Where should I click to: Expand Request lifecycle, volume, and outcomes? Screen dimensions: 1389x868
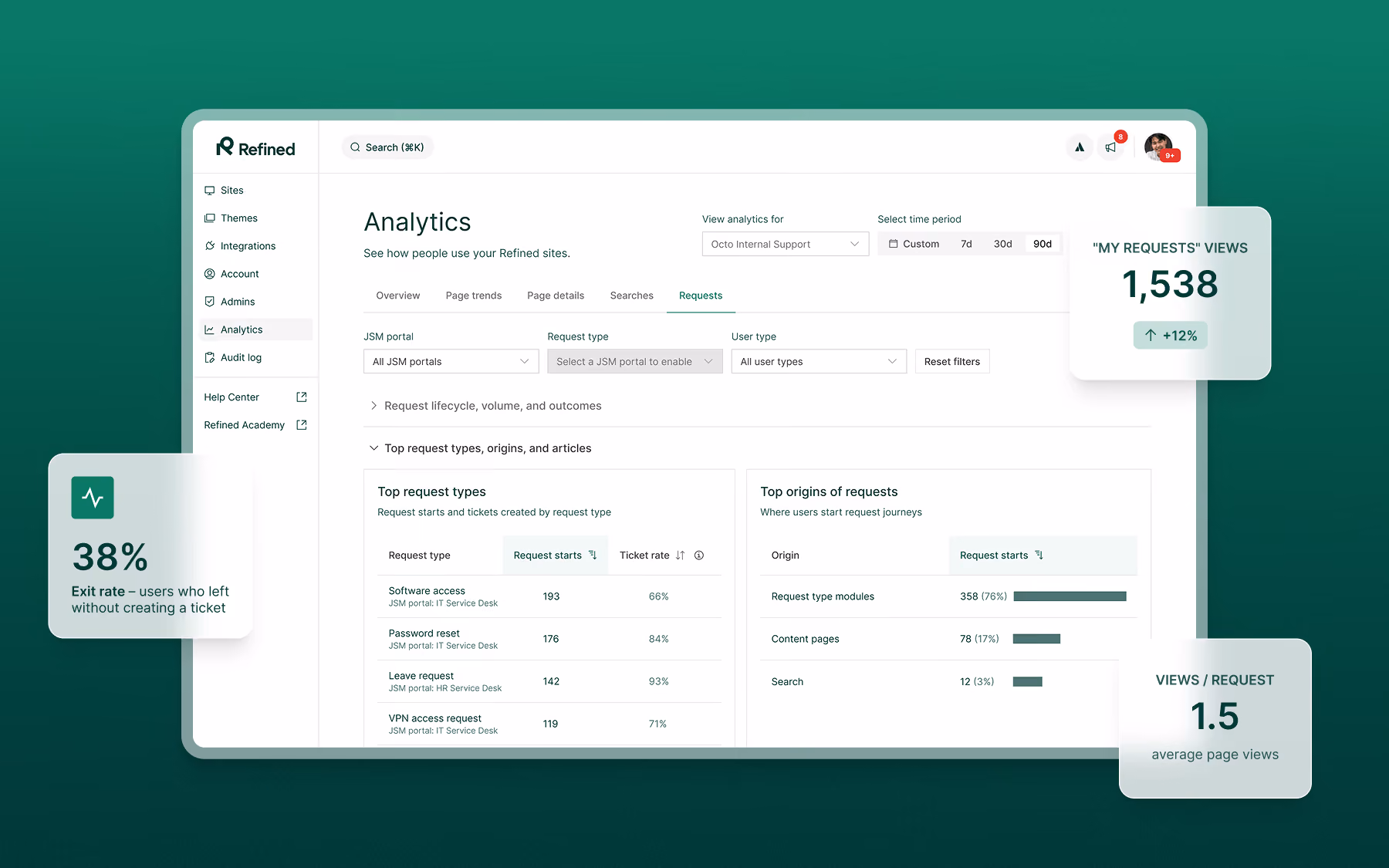[x=485, y=406]
